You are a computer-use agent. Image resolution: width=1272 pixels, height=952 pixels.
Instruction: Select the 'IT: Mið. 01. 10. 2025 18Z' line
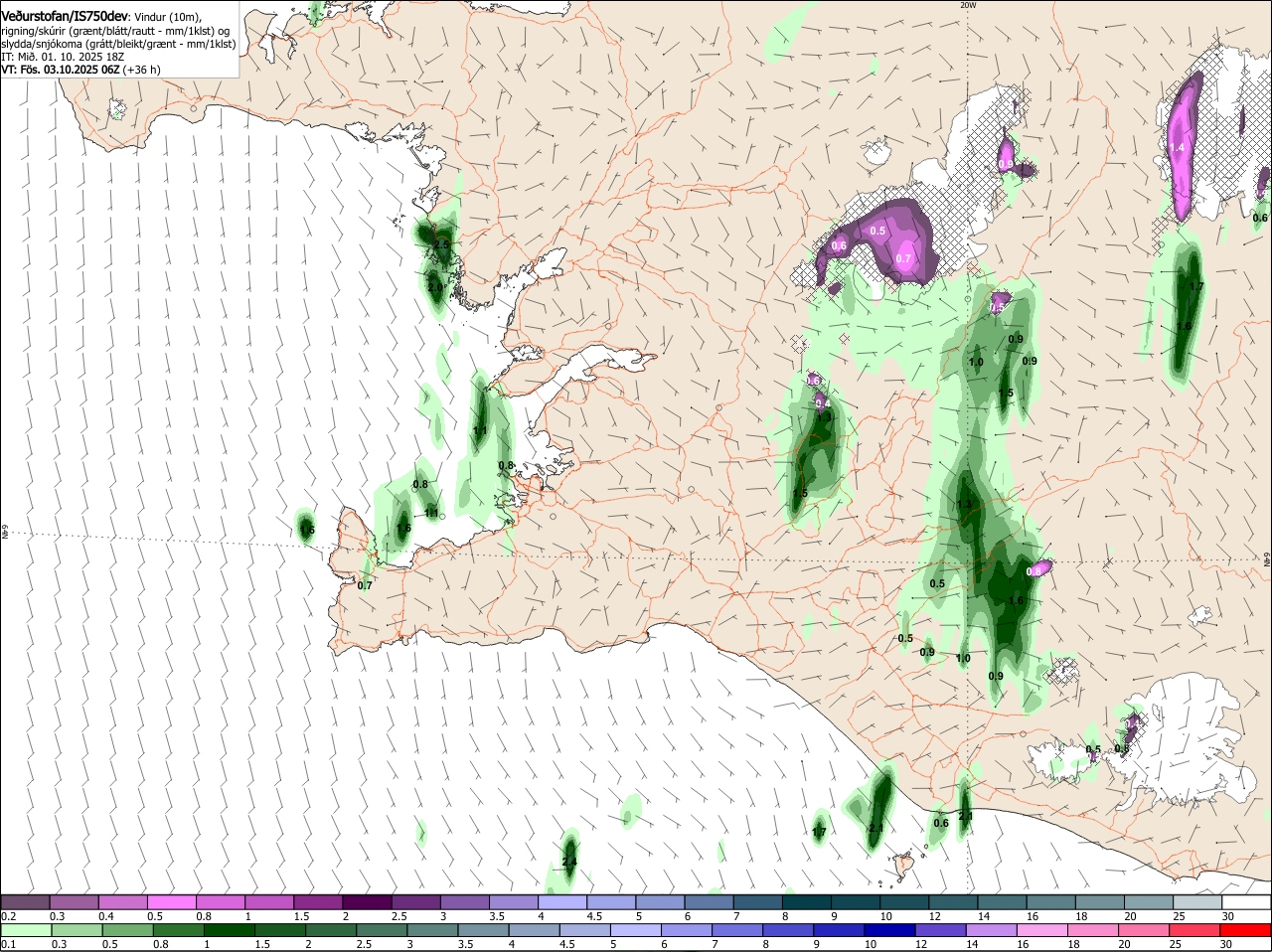(63, 57)
